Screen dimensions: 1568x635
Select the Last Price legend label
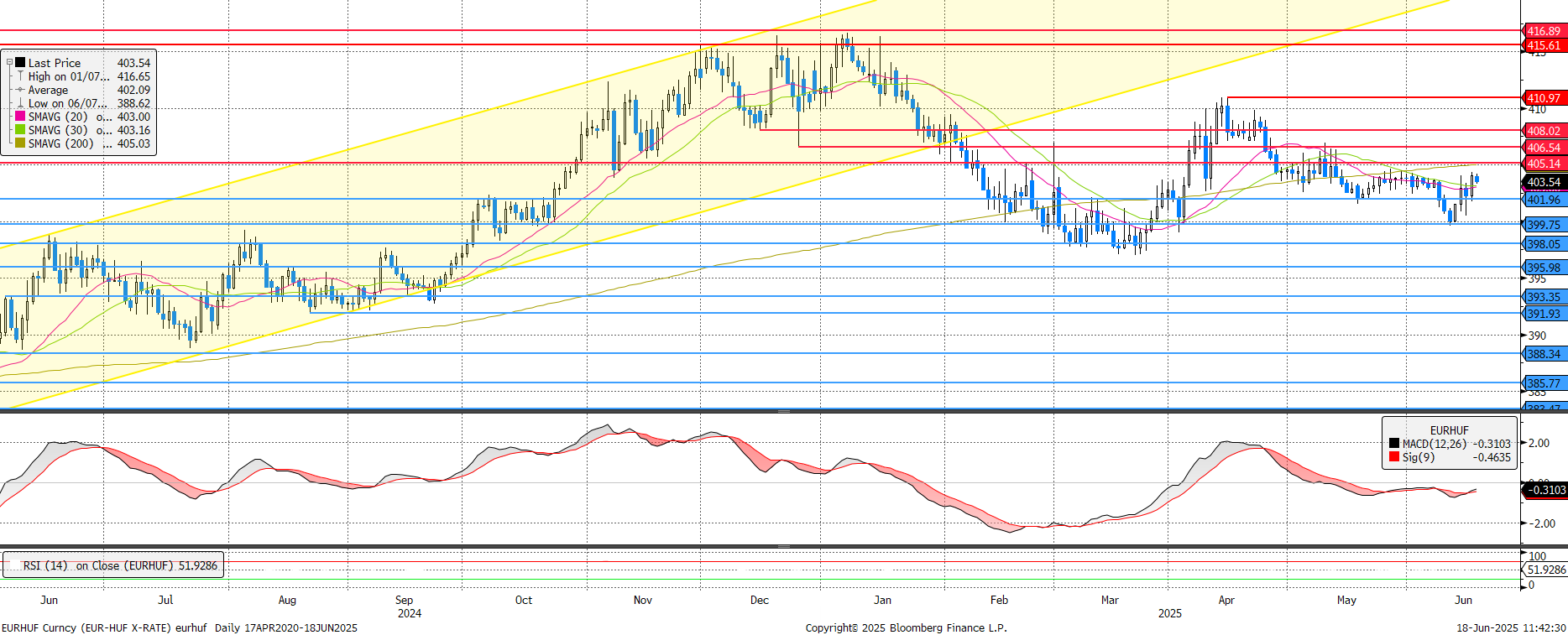pos(55,63)
